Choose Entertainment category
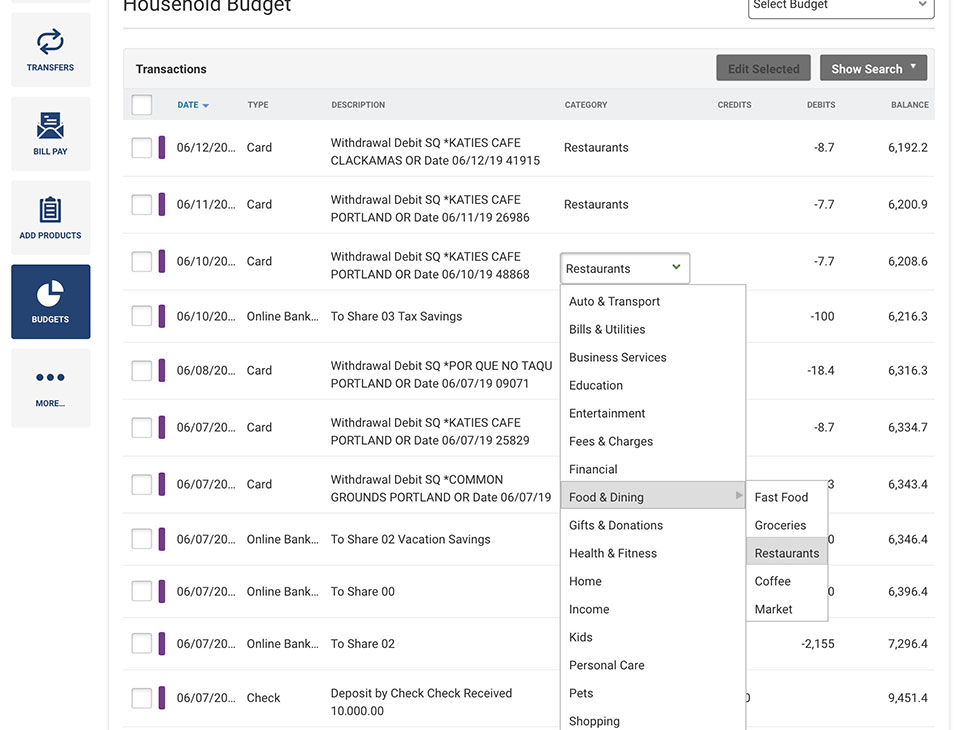960x730 pixels. [653, 414]
